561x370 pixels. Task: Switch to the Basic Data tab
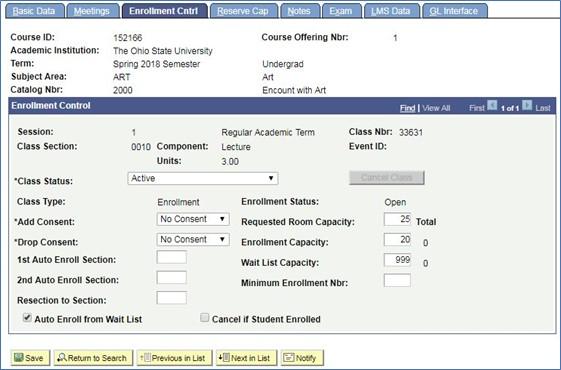tap(35, 11)
